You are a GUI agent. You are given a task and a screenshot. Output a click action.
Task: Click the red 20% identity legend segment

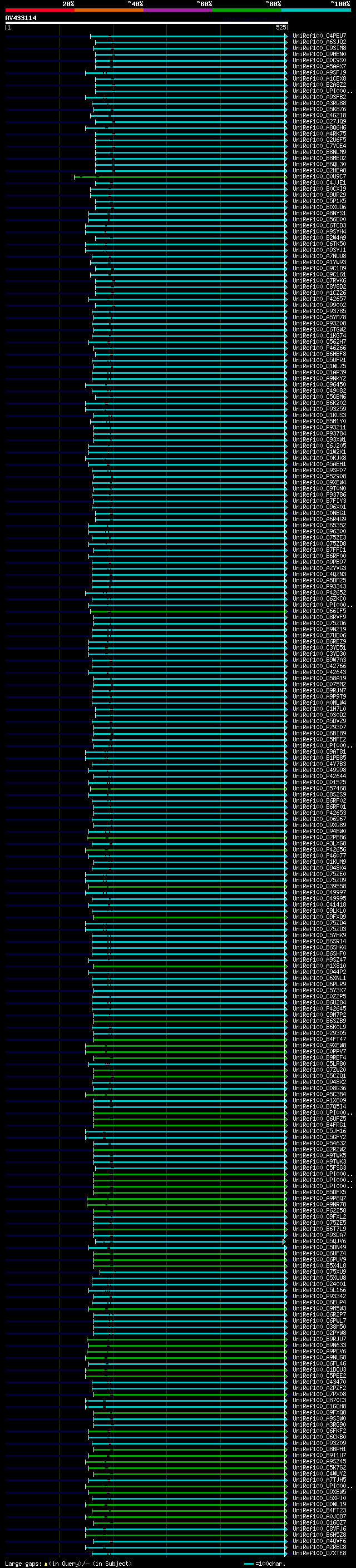[x=39, y=10]
